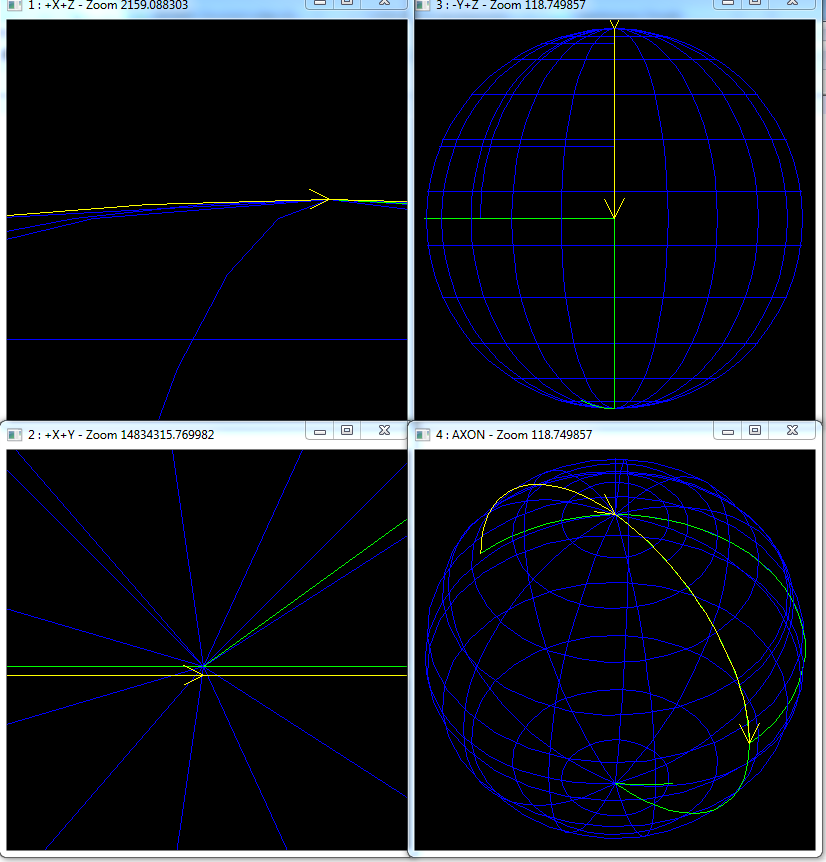Minimize the +X+Z view window

pos(320,3)
